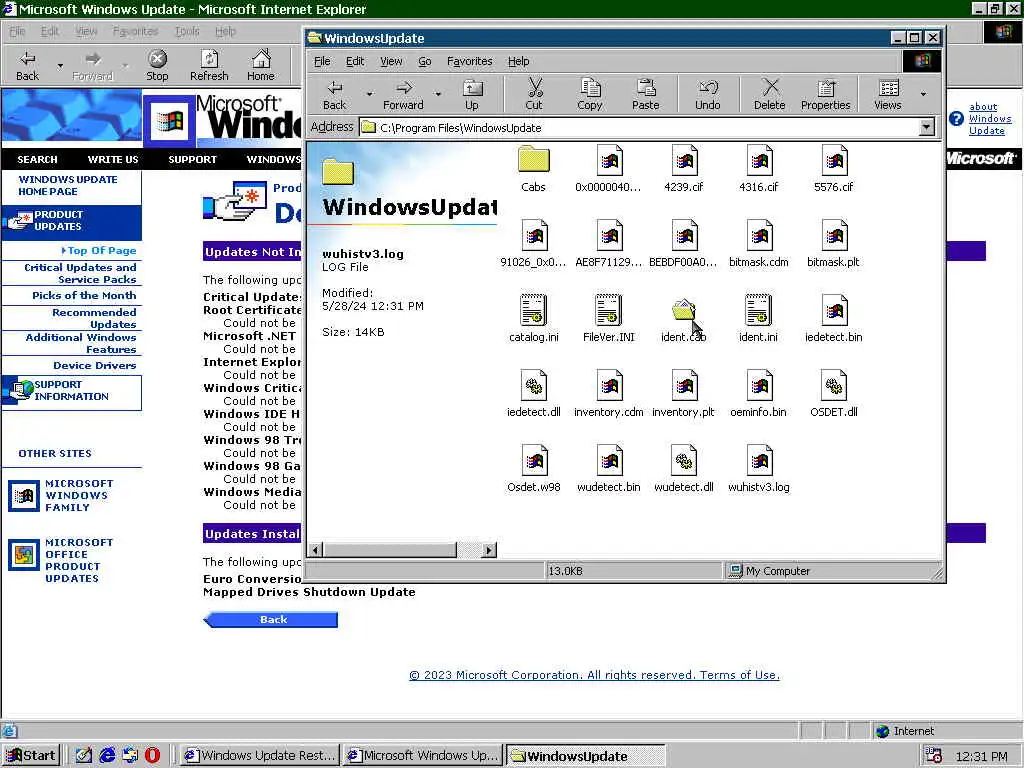The width and height of the screenshot is (1024, 768).
Task: Click Internet Explorer's Home button
Action: (261, 65)
